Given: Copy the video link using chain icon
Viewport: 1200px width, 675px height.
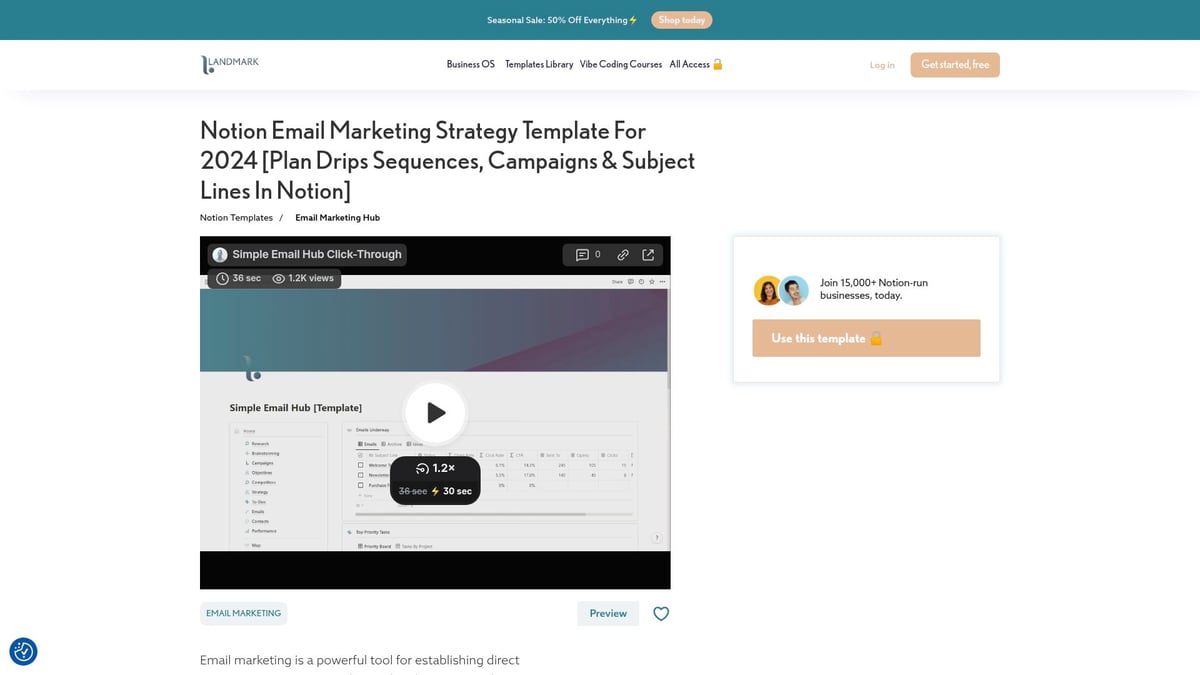Looking at the screenshot, I should (622, 255).
